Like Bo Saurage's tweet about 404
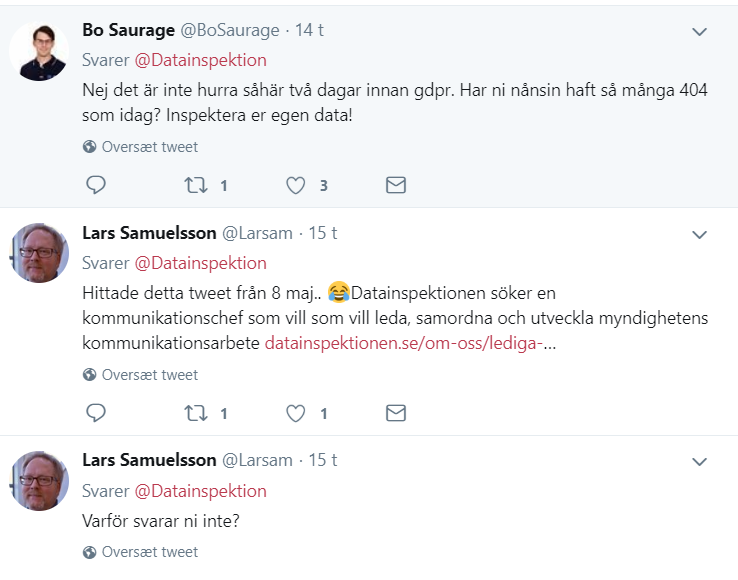Viewport: 738px width, 580px height. tap(295, 185)
